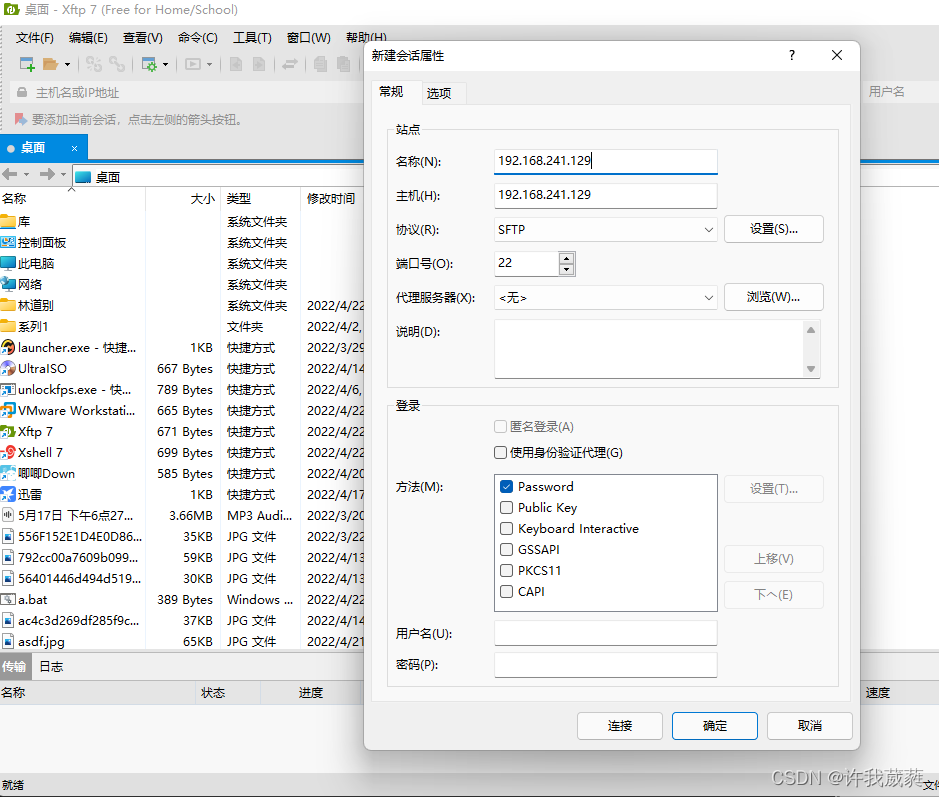Screen dimensions: 939x797
Task: Tick the 使用身份验证代理(G) checkbox
Action: 501,453
